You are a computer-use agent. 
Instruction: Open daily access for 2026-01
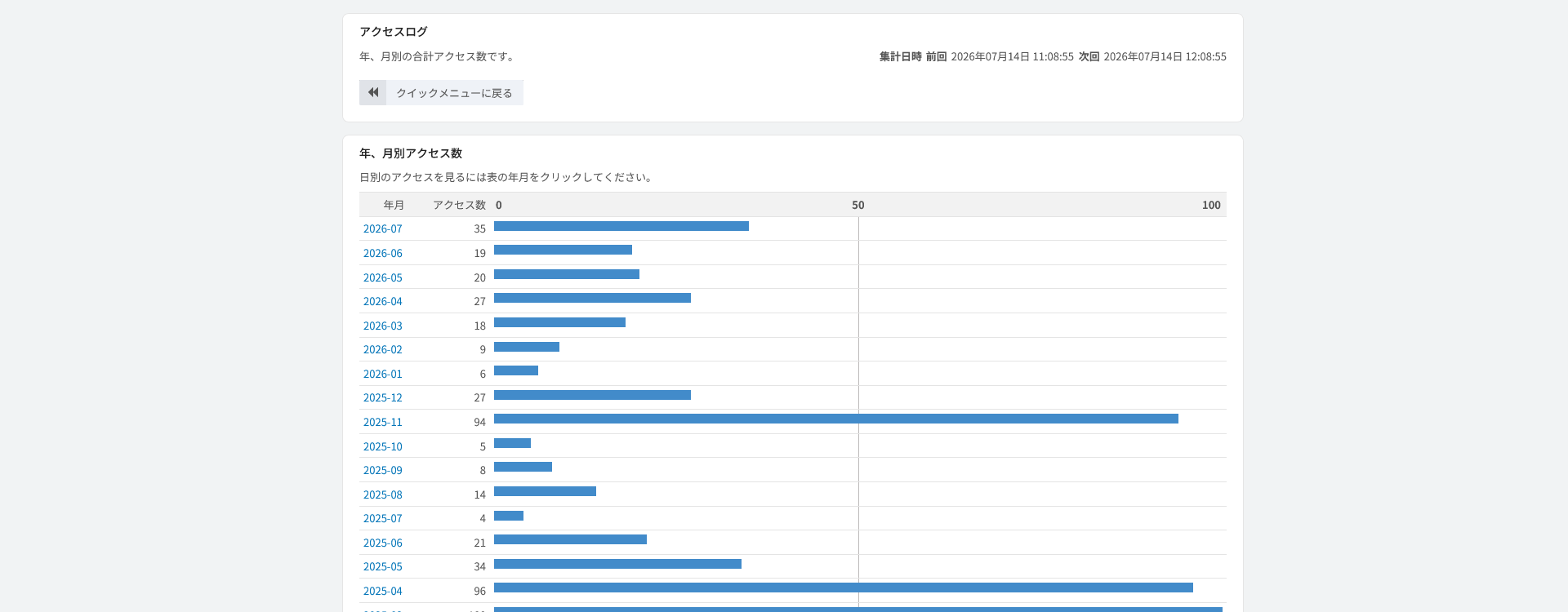383,375
